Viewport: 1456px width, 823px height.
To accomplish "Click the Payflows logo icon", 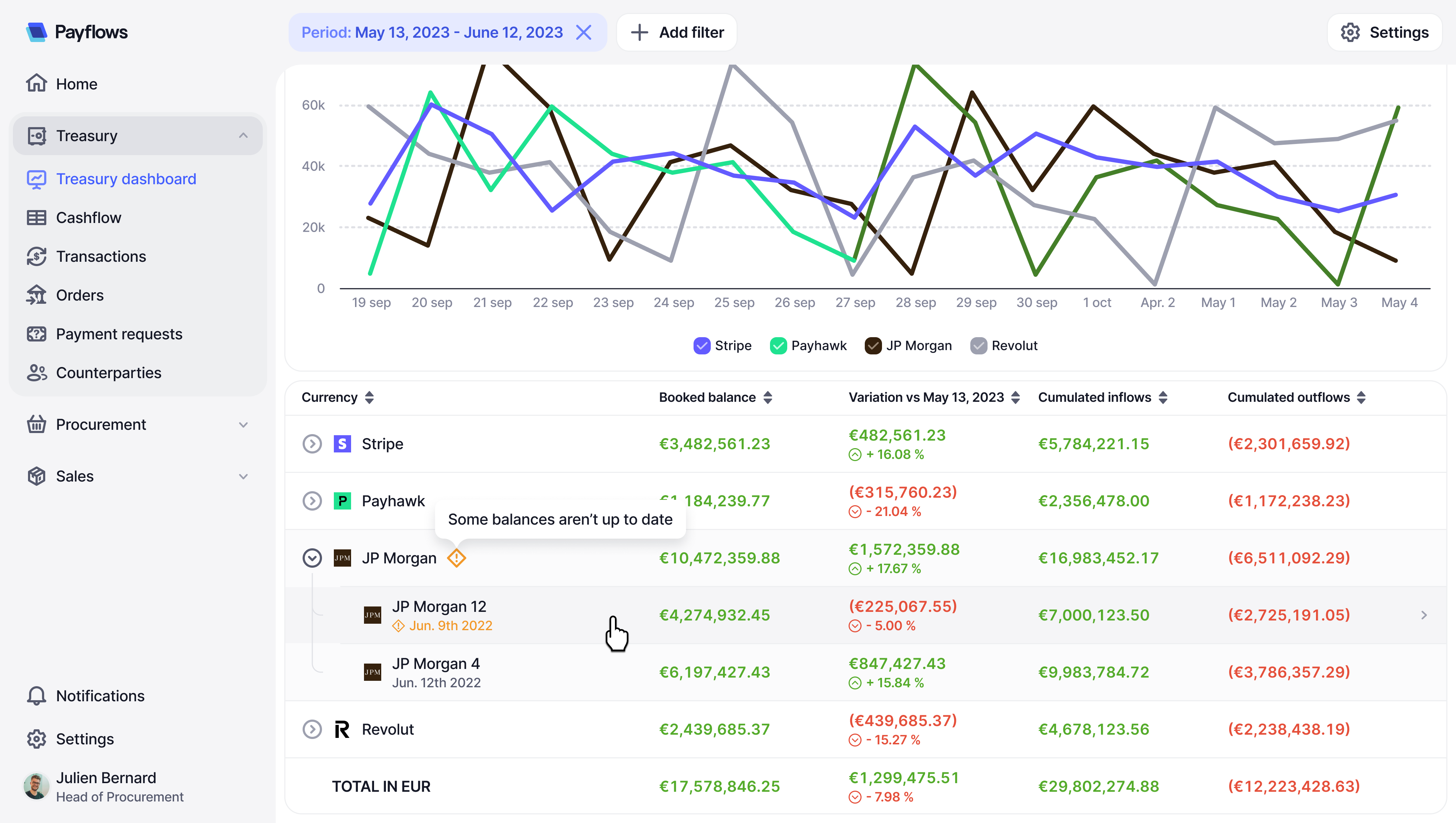I will (x=37, y=32).
